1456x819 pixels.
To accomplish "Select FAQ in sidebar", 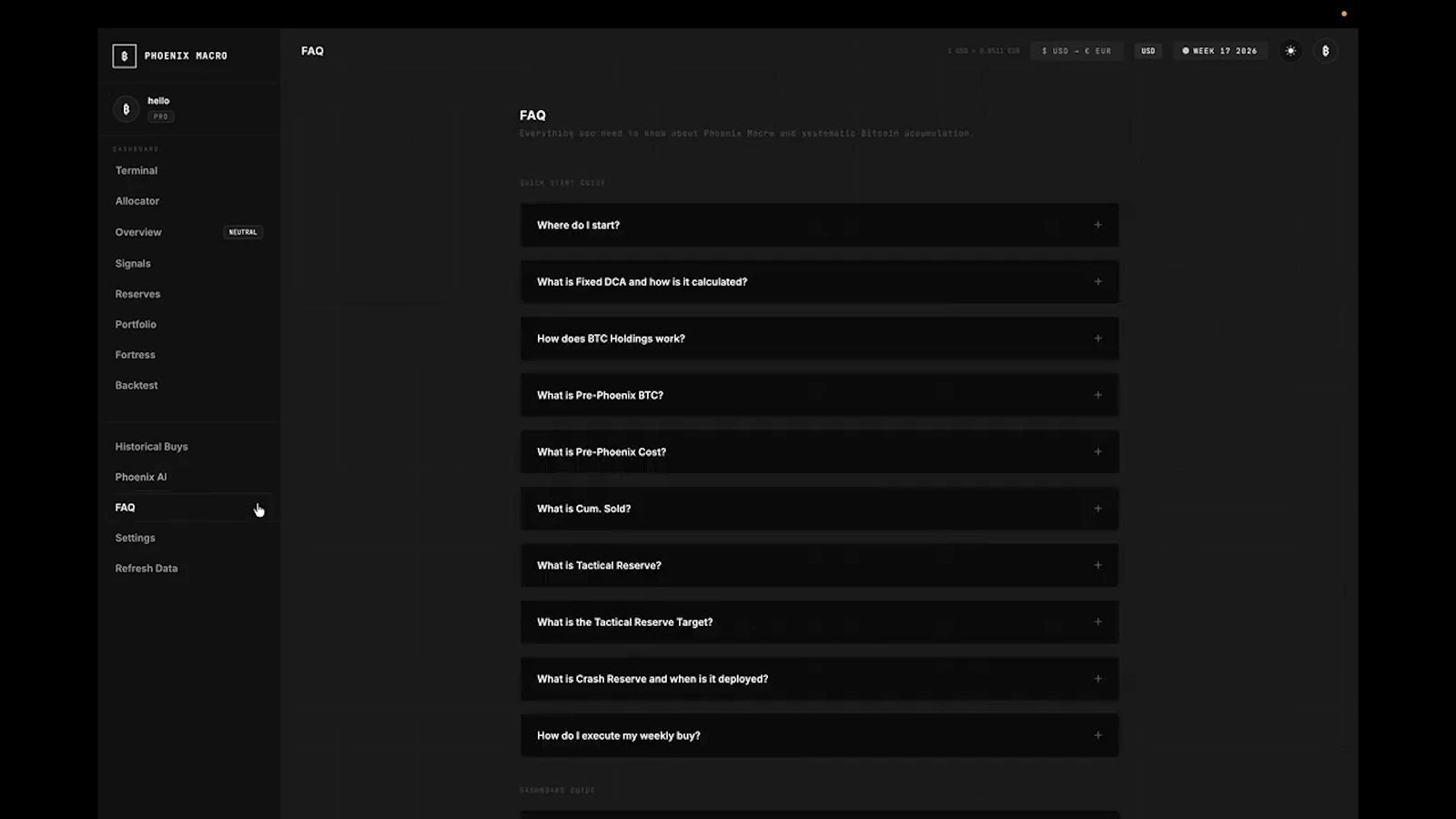I will click(x=188, y=508).
